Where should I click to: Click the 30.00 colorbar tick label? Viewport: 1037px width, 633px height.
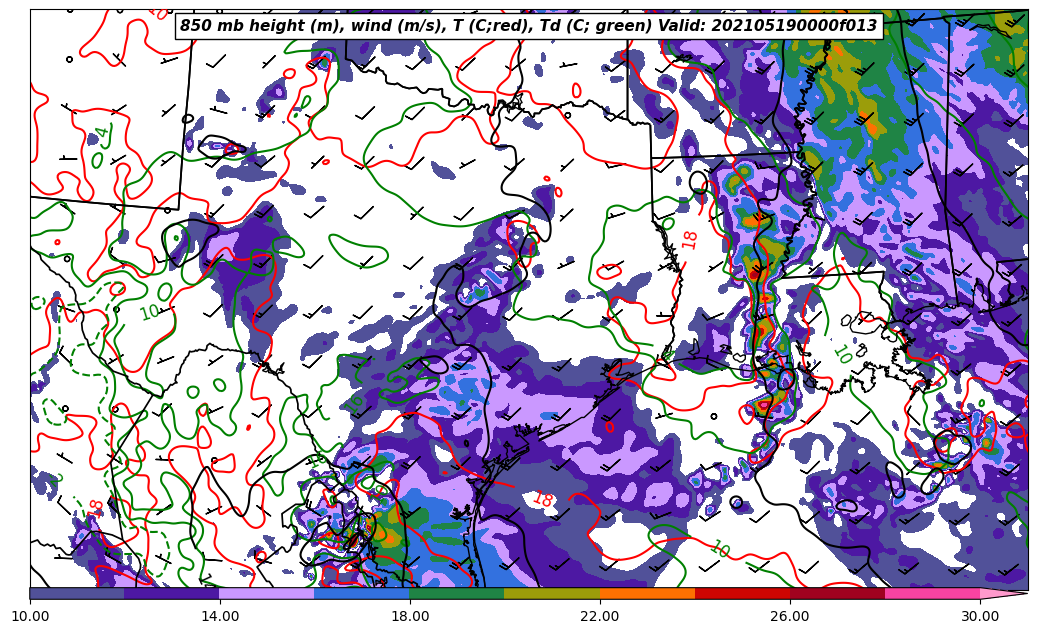980,617
